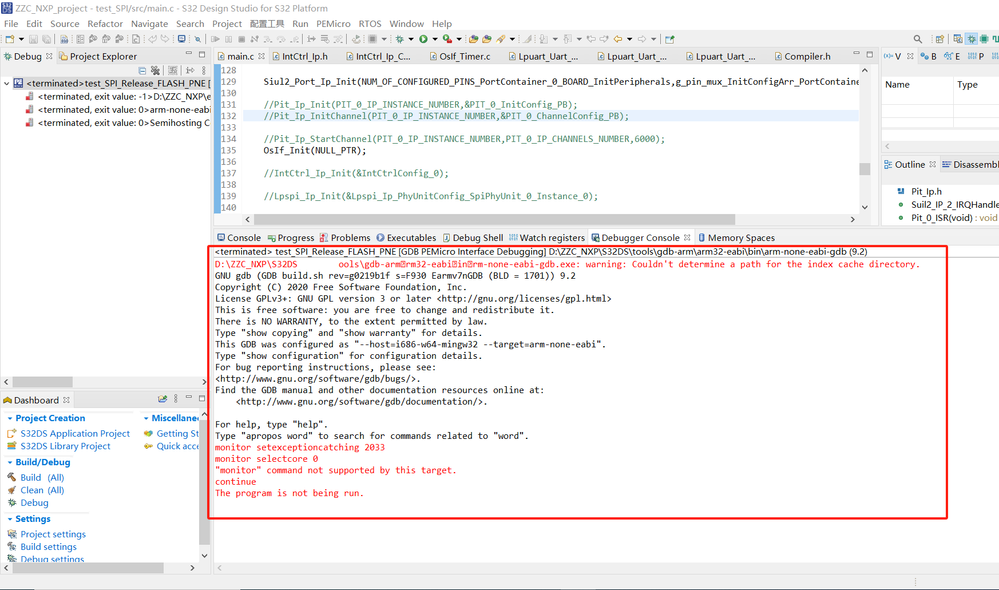
Task: Click the Run with tools toolbar icon
Action: [447, 39]
